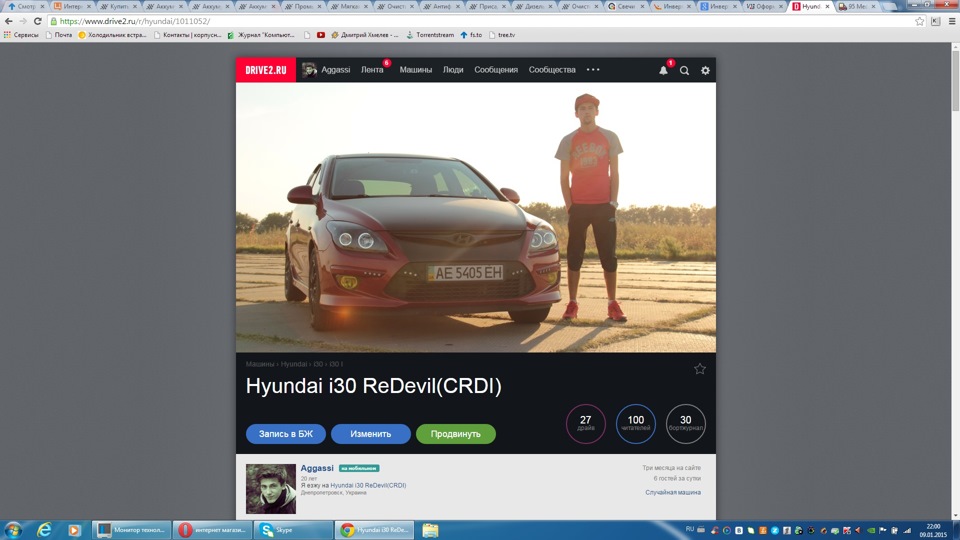Open the file explorer taskbar icon

pos(430,530)
